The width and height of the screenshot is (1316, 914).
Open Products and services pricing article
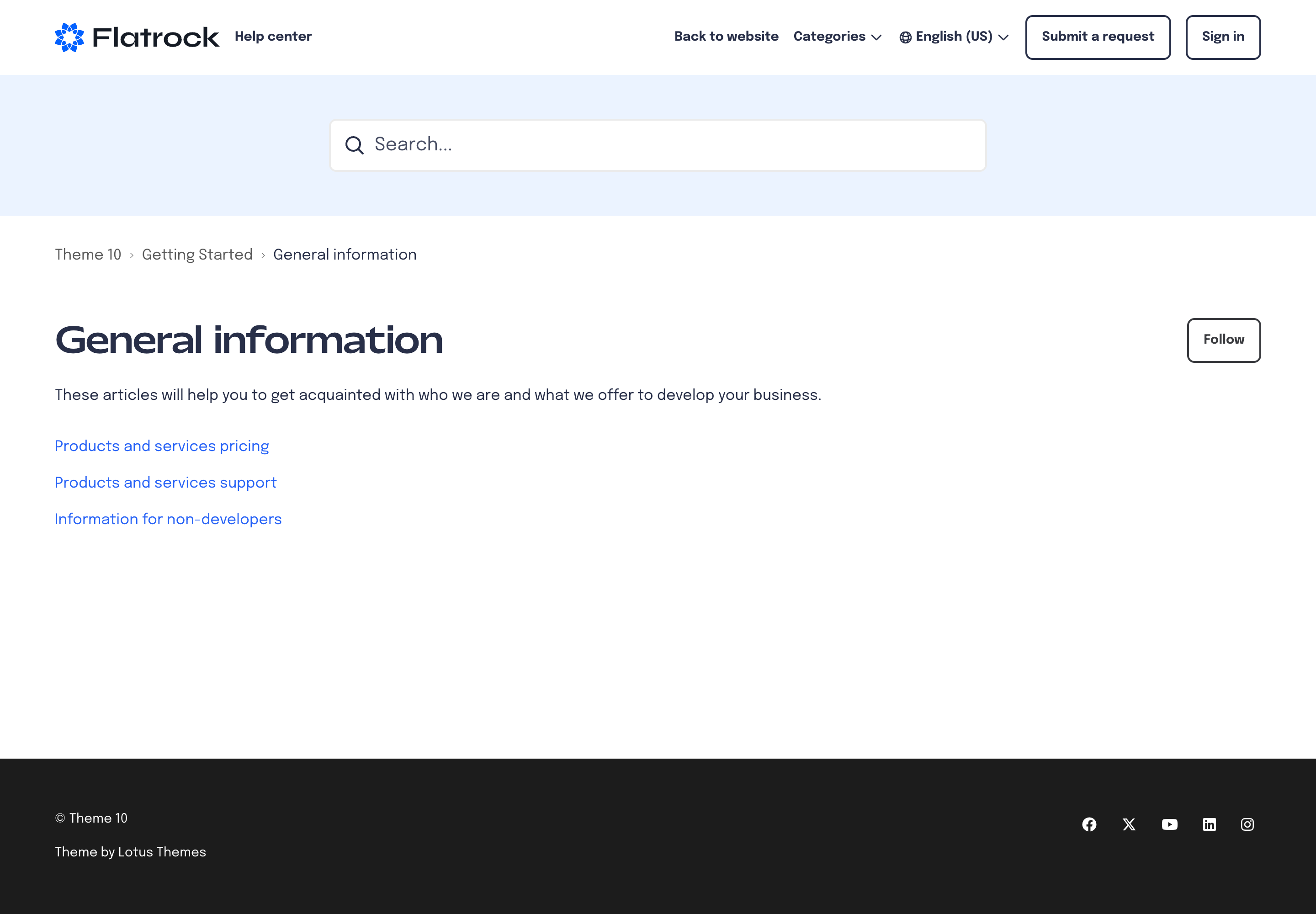click(161, 446)
